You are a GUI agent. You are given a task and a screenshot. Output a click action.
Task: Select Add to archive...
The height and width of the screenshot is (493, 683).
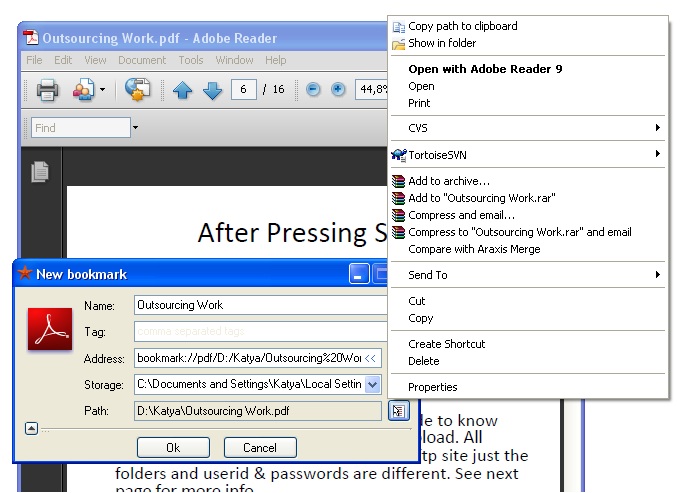point(527,181)
